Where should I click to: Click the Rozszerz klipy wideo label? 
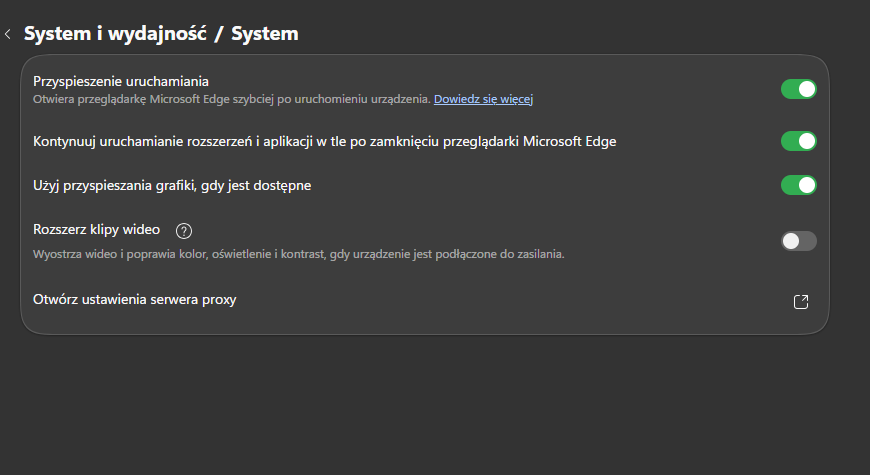click(x=97, y=230)
